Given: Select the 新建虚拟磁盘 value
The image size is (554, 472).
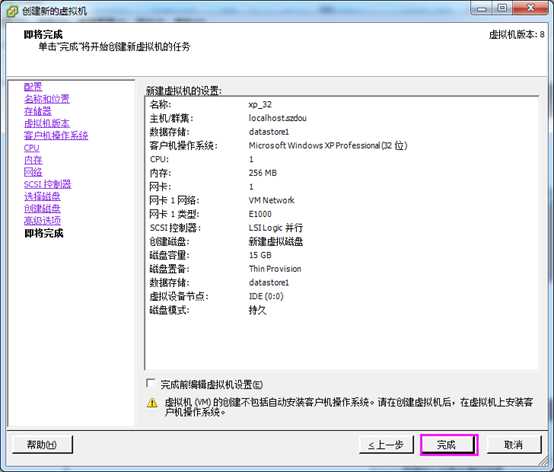Looking at the screenshot, I should 276,242.
